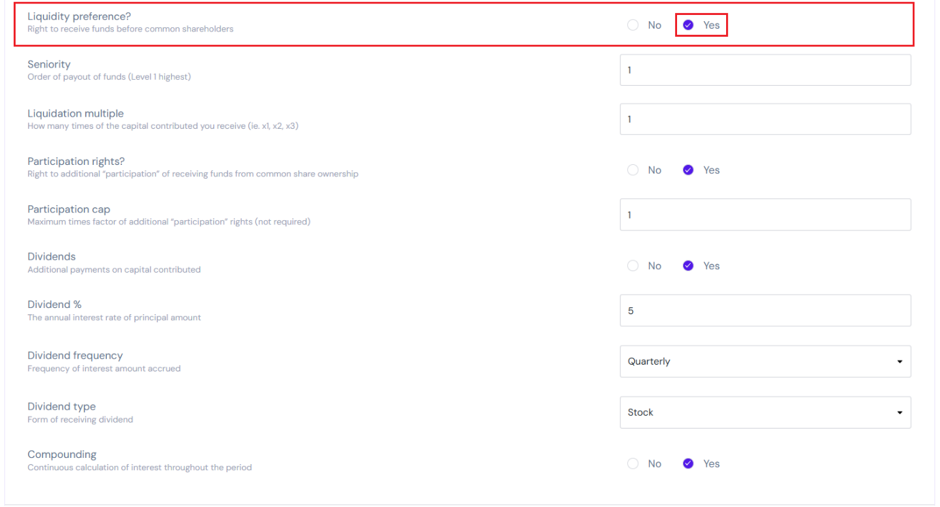Click the Liquidity preference? label
The image size is (940, 507).
79,17
